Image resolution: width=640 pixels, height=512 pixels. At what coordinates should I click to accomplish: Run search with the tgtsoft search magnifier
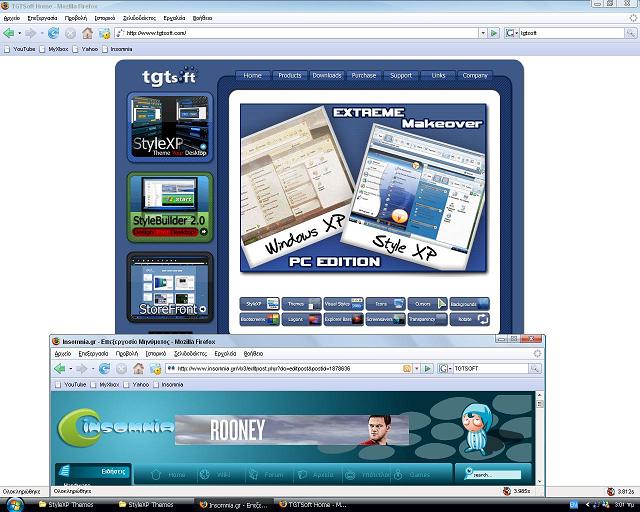tap(631, 33)
